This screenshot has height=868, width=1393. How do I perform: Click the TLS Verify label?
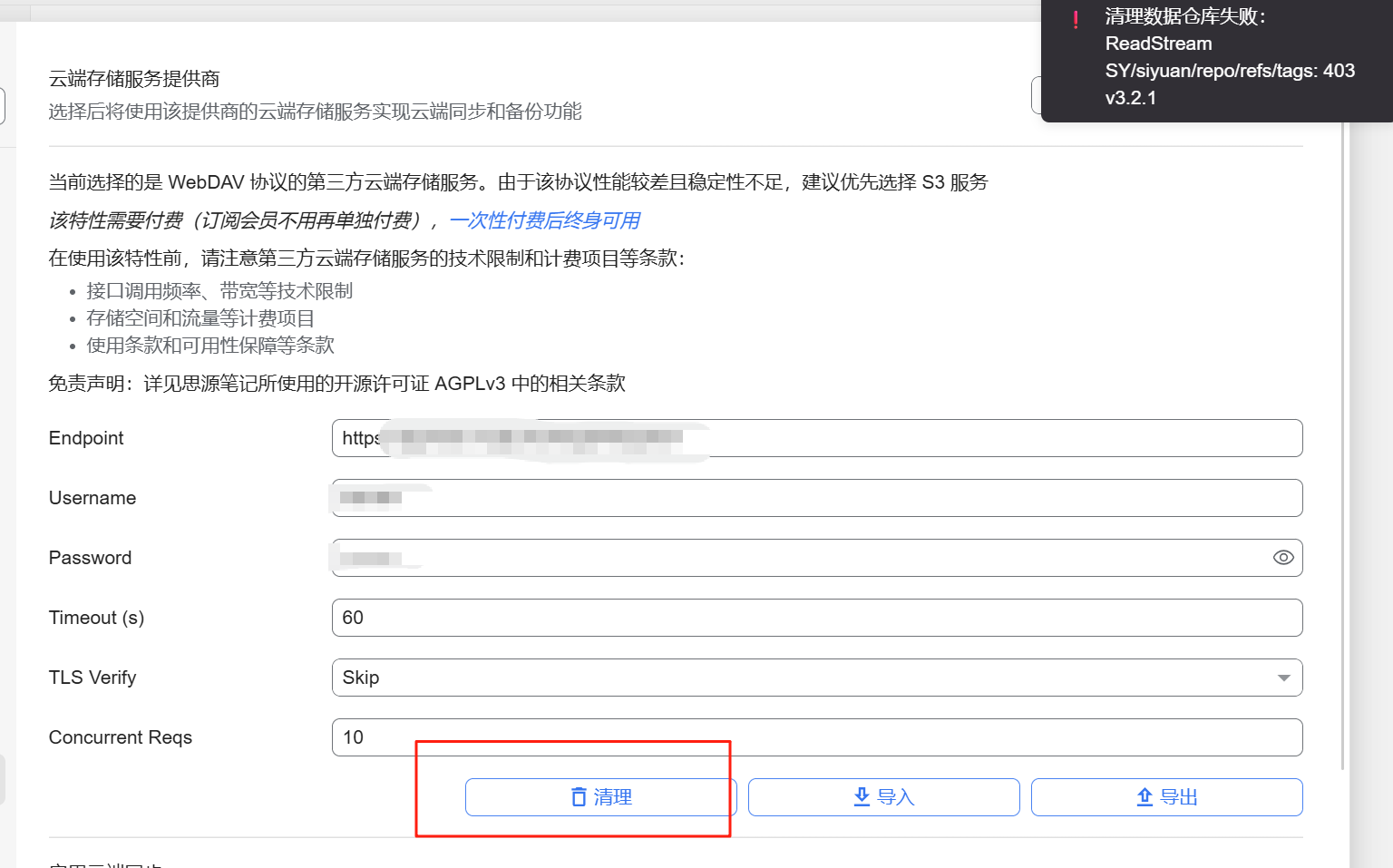click(x=93, y=678)
